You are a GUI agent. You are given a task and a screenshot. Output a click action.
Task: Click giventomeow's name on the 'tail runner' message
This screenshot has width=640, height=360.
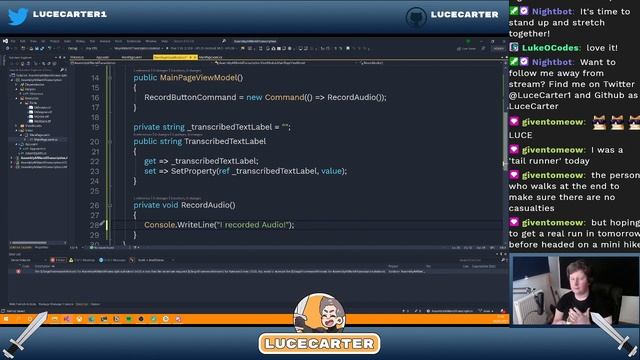click(x=553, y=150)
